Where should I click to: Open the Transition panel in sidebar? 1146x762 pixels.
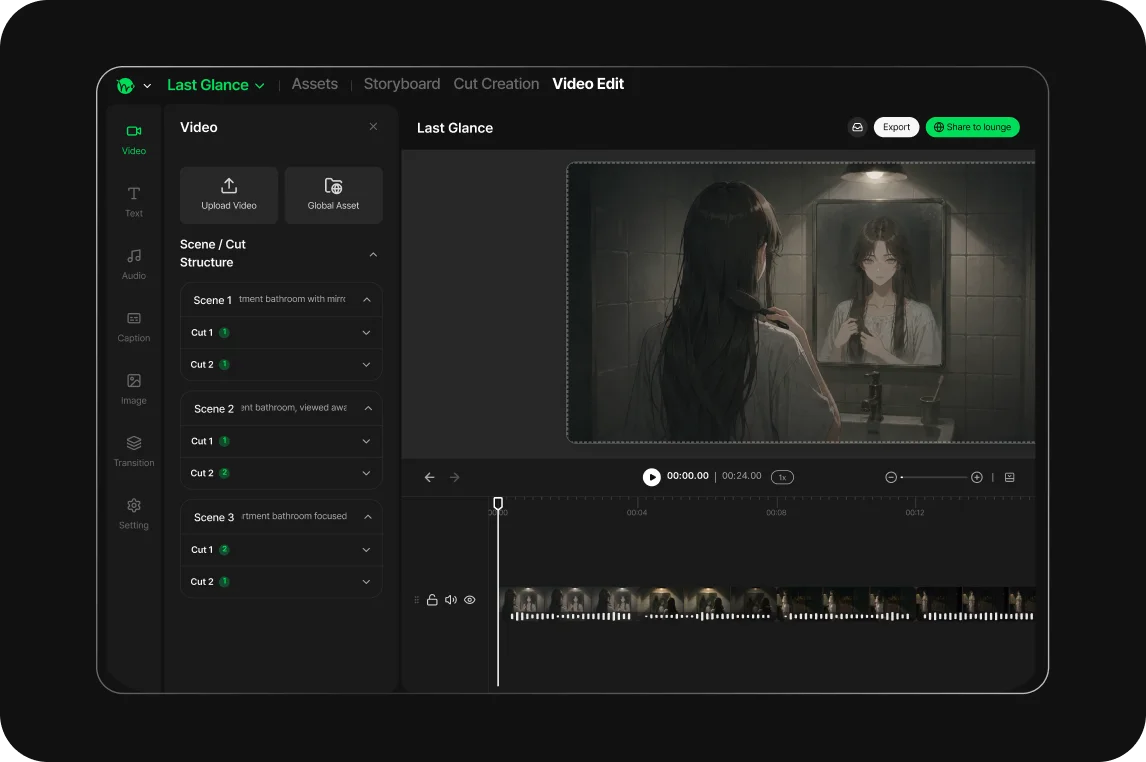pos(134,451)
